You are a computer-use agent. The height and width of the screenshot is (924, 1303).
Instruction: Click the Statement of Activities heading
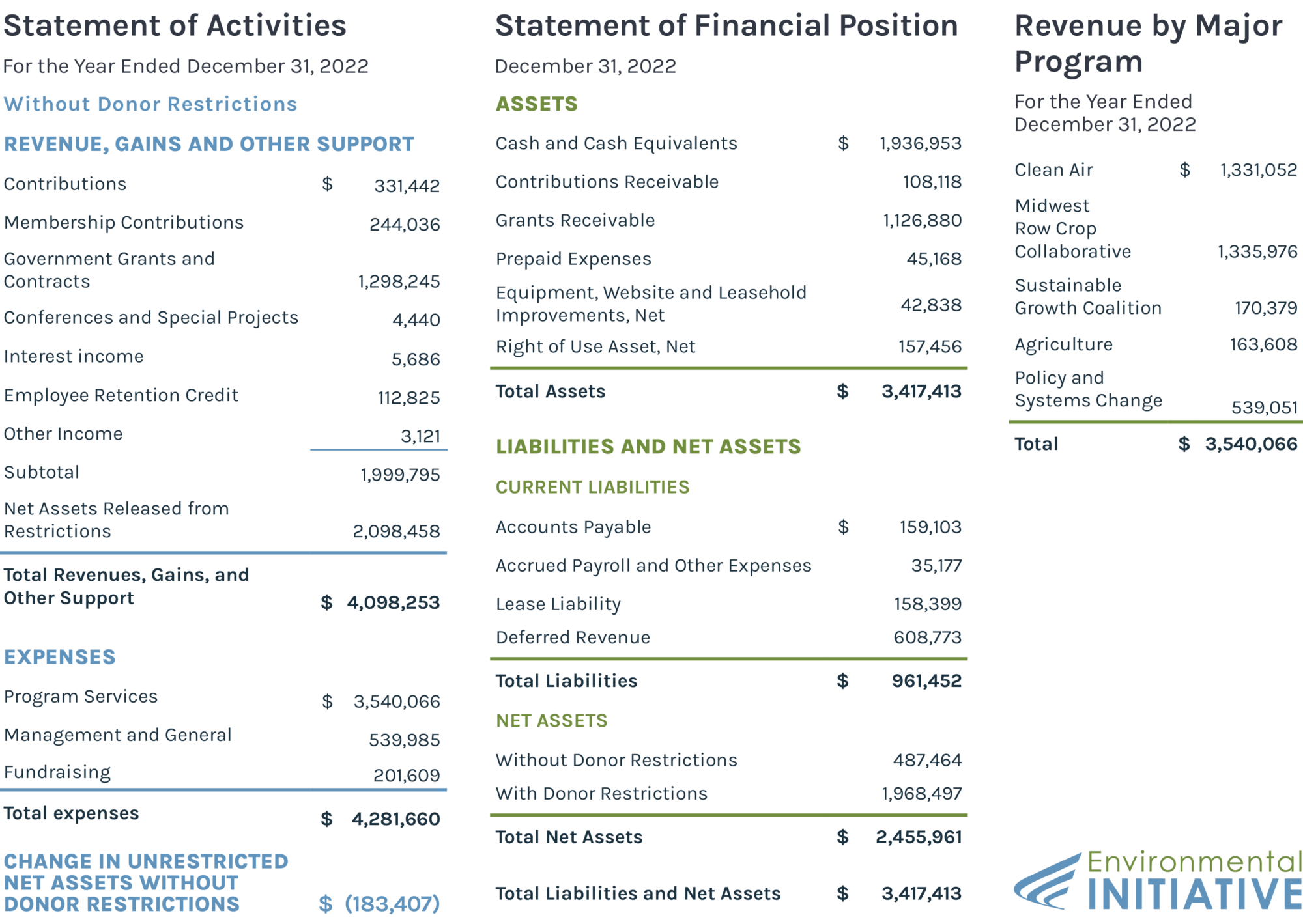pos(175,26)
